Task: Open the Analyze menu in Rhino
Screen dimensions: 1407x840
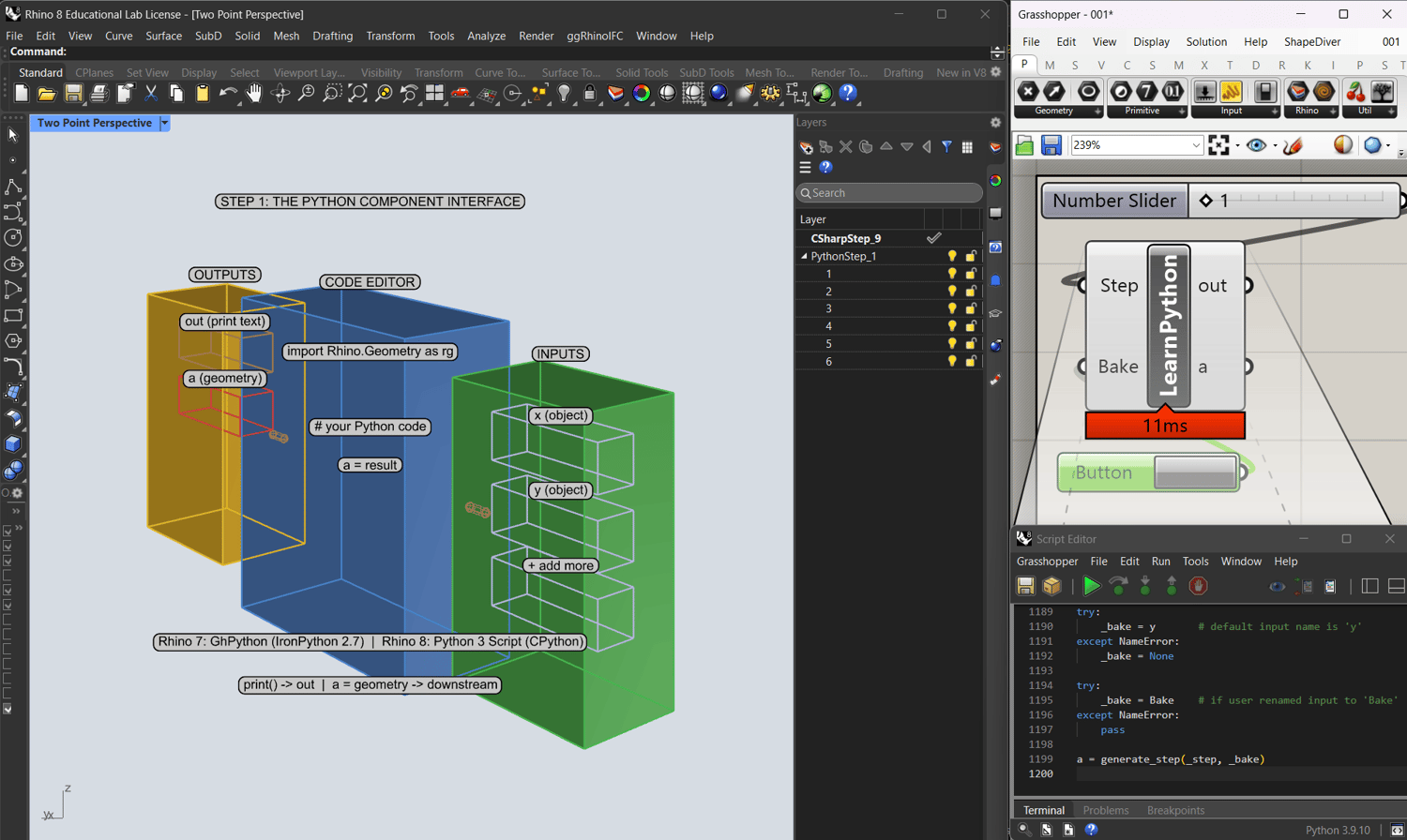Action: click(486, 36)
